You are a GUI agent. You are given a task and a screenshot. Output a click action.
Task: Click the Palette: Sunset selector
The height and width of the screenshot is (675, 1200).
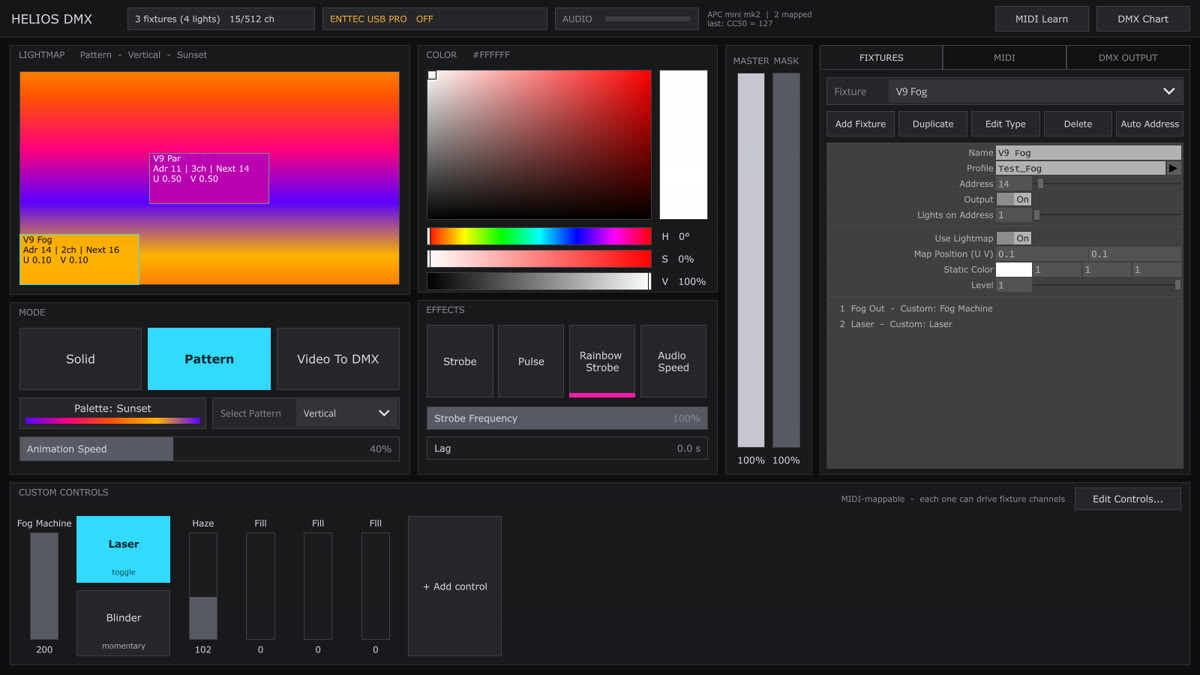[113, 413]
